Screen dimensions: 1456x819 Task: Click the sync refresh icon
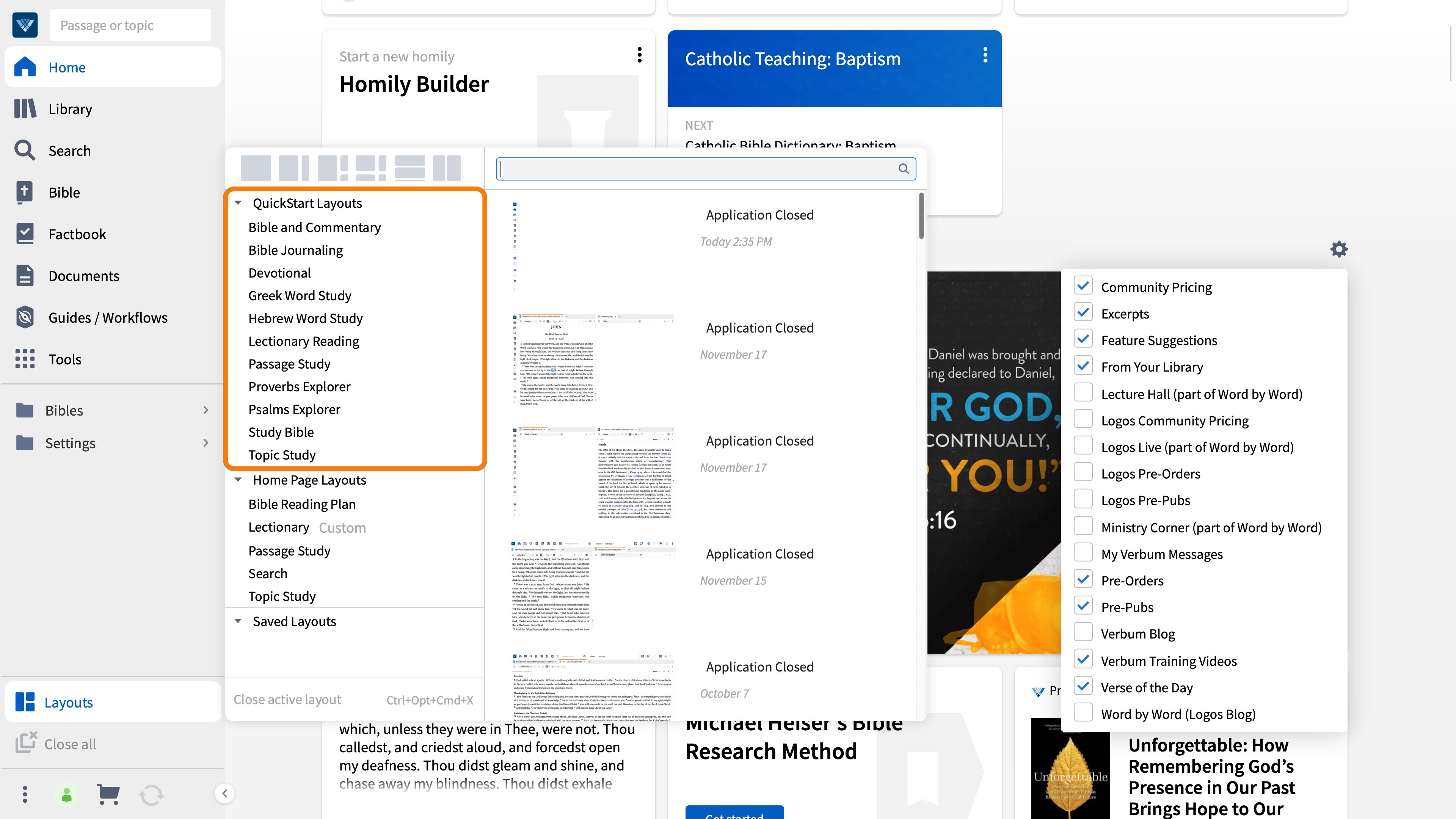[x=151, y=795]
